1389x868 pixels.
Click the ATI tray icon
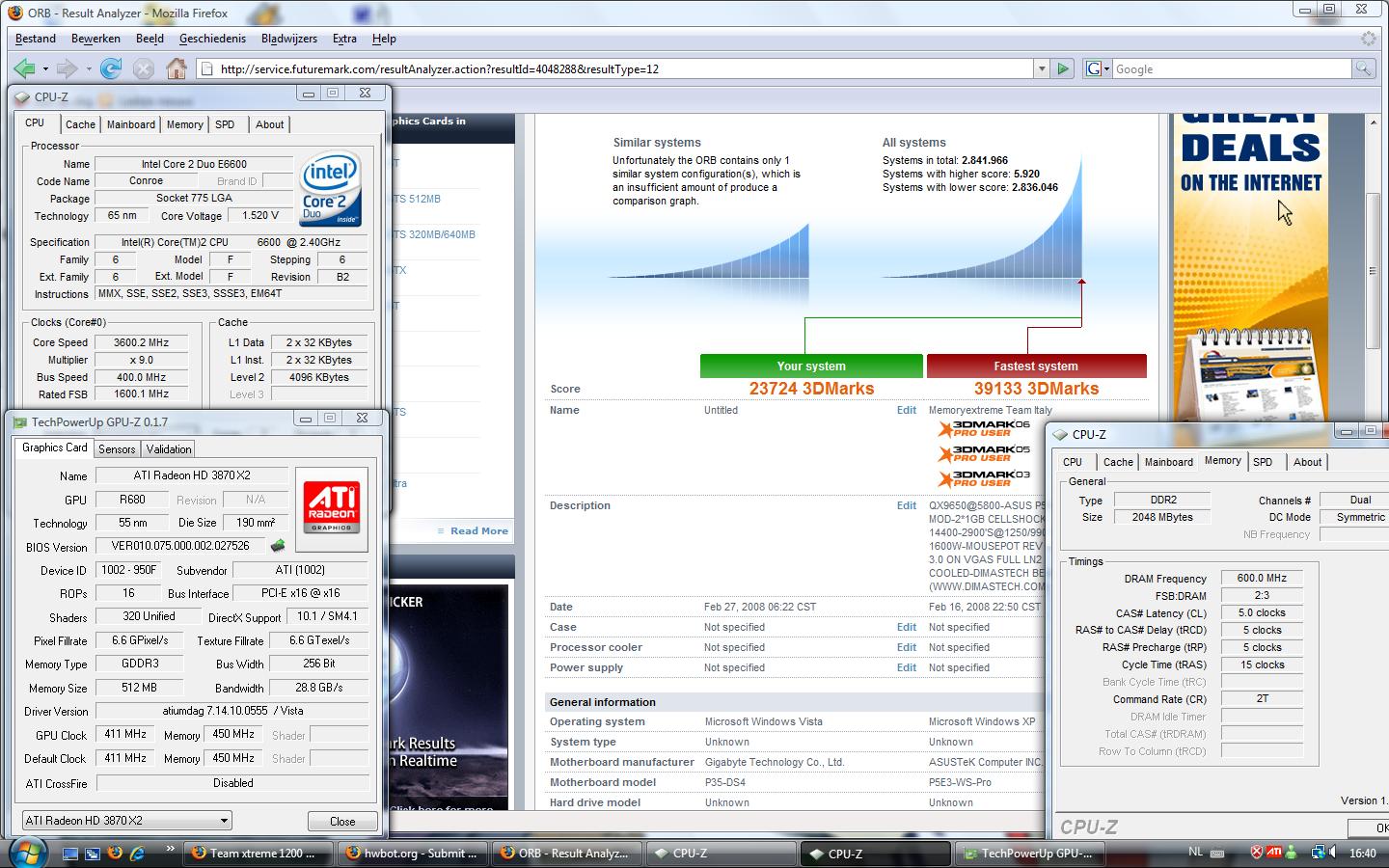1274,853
